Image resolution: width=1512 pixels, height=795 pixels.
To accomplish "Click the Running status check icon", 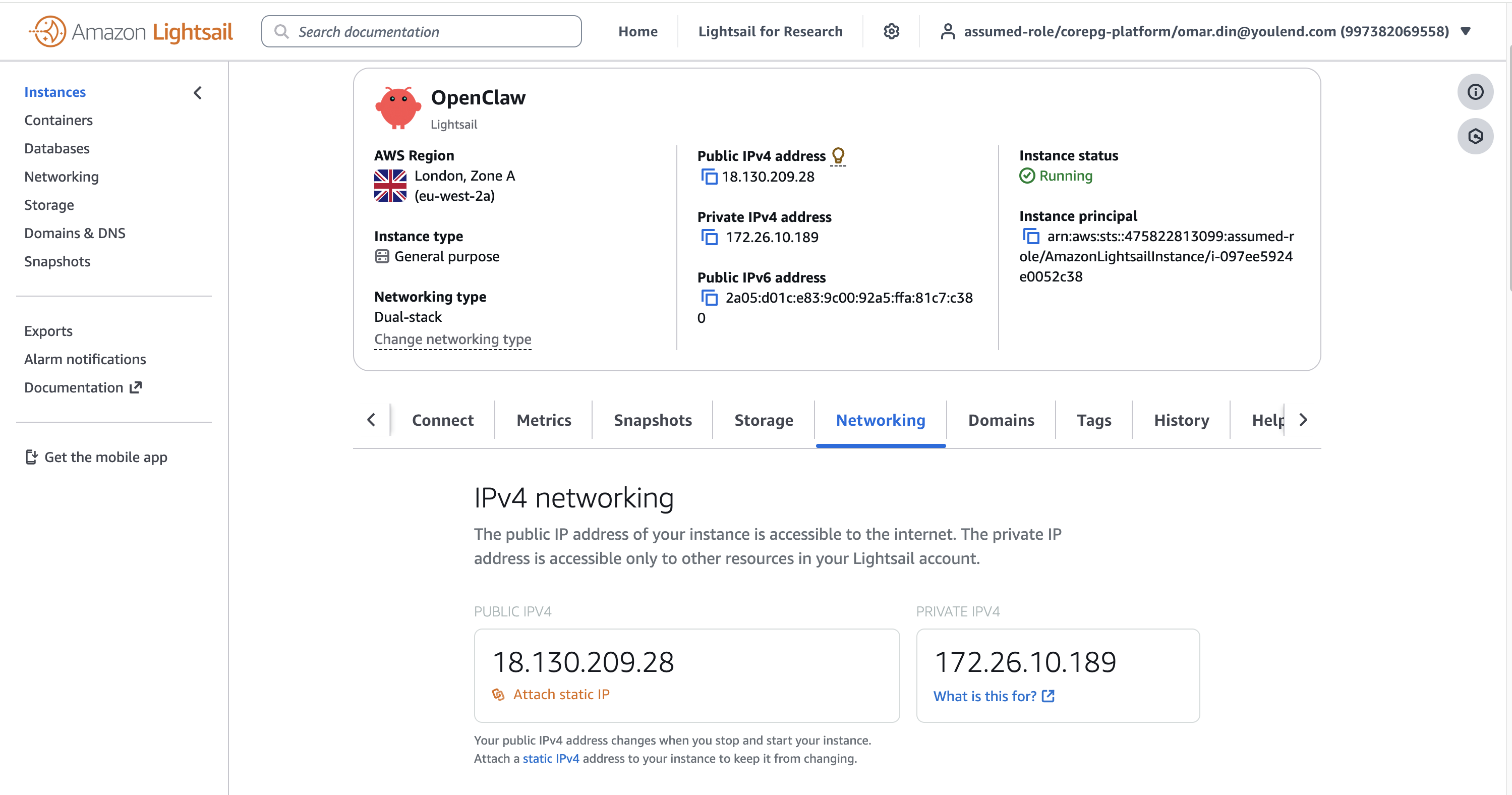I will click(1027, 176).
